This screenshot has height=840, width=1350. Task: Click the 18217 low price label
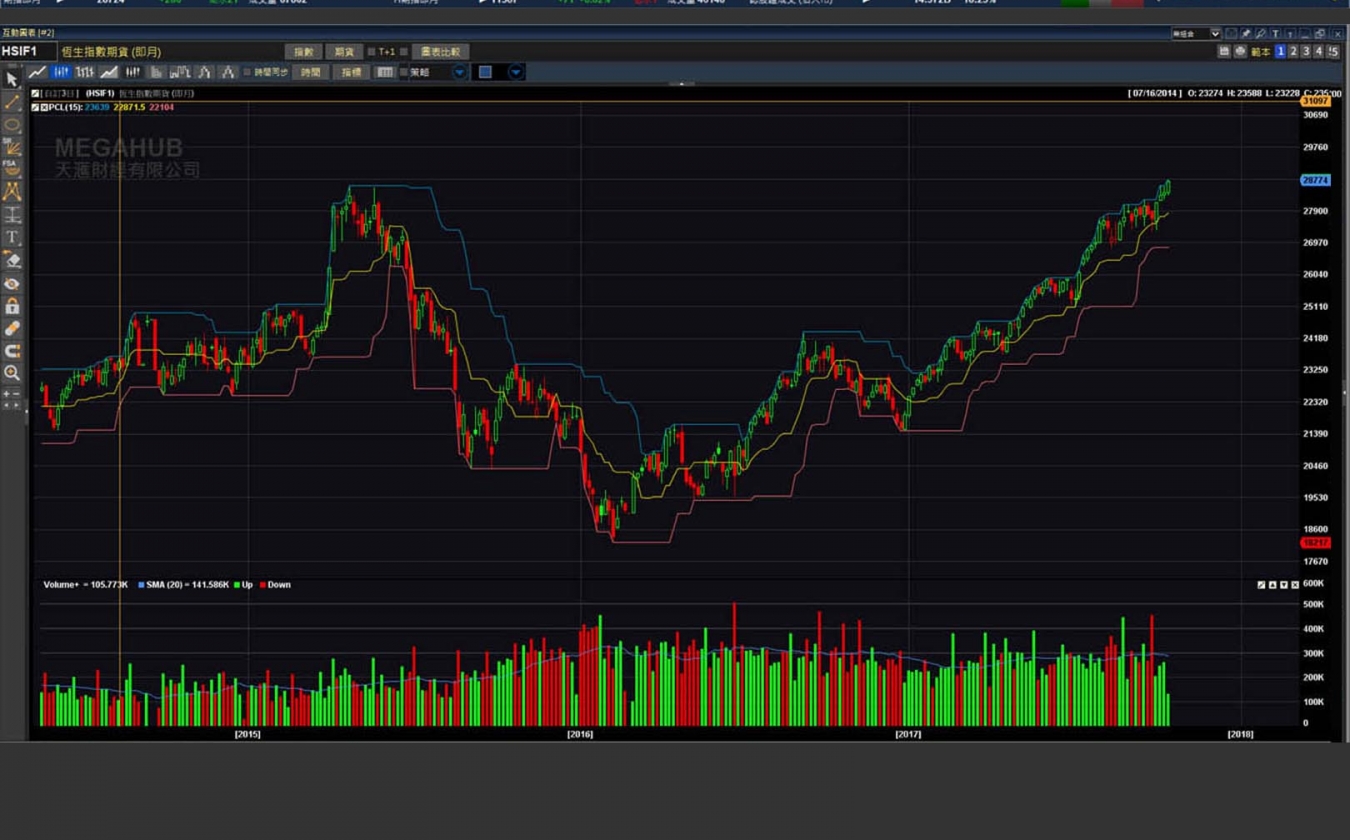[1315, 543]
